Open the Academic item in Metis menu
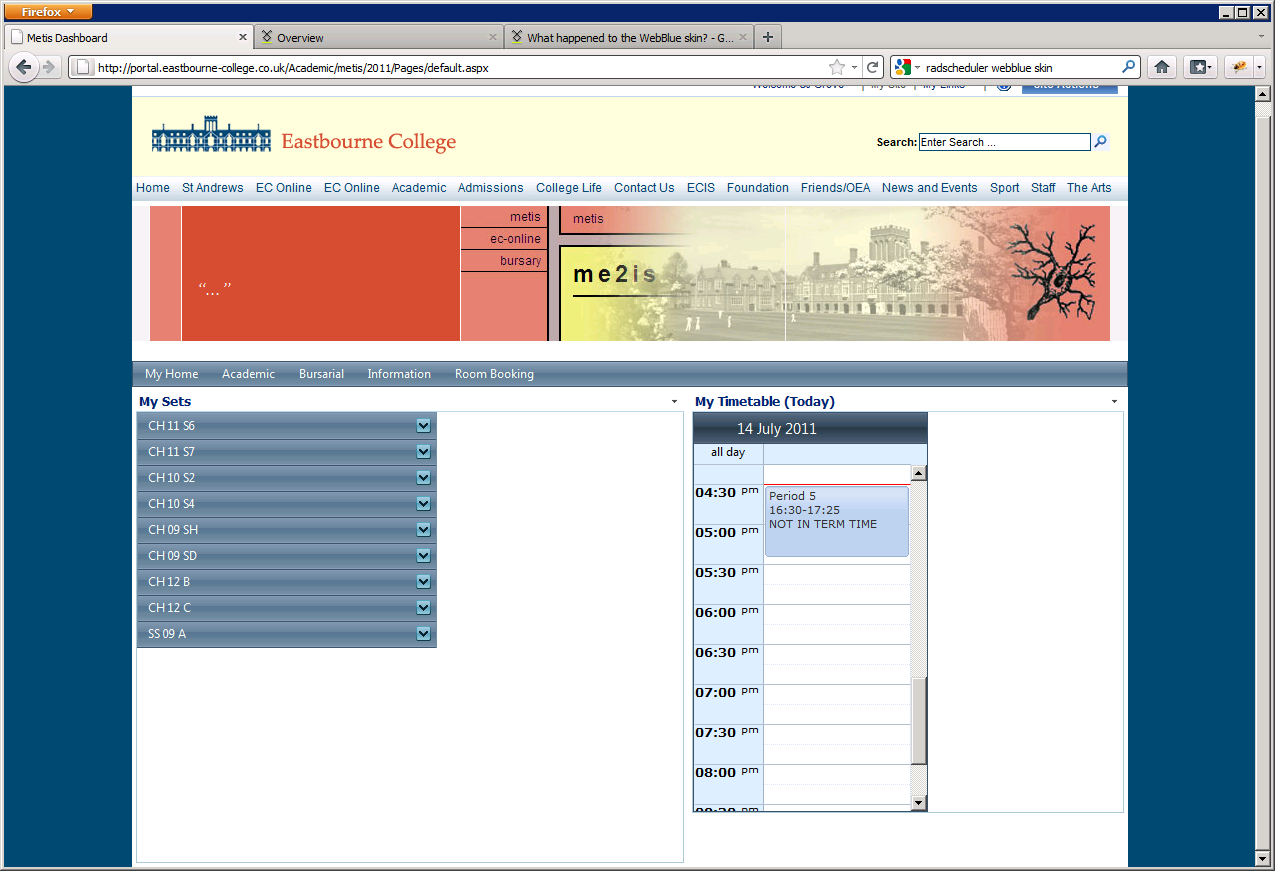Viewport: 1275px width, 871px height. [248, 374]
